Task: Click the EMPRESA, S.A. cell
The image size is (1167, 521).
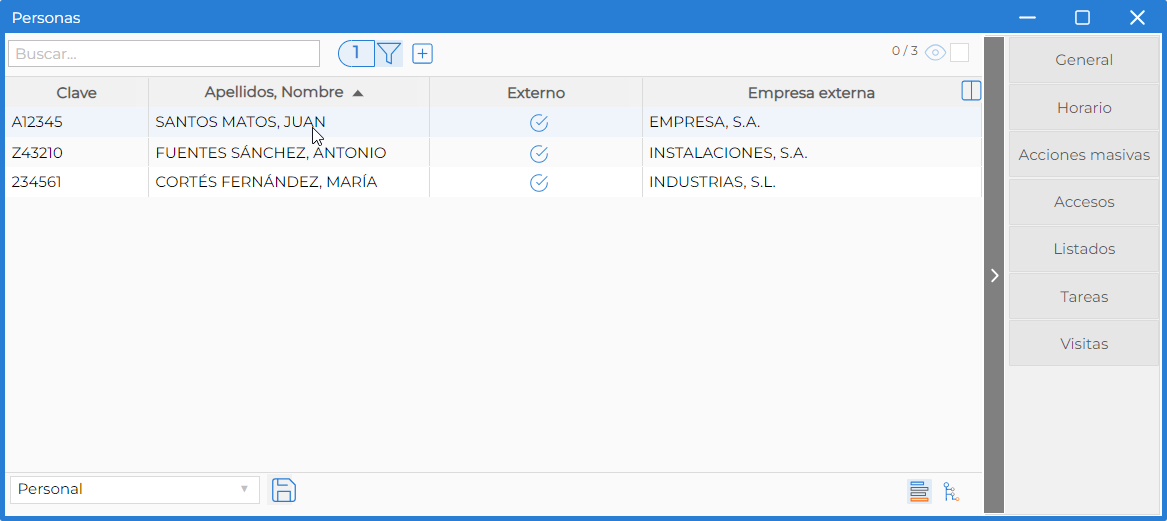Action: [812, 123]
